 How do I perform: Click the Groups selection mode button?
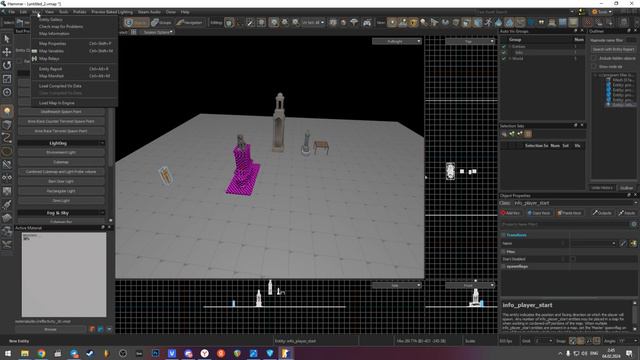coord(162,22)
